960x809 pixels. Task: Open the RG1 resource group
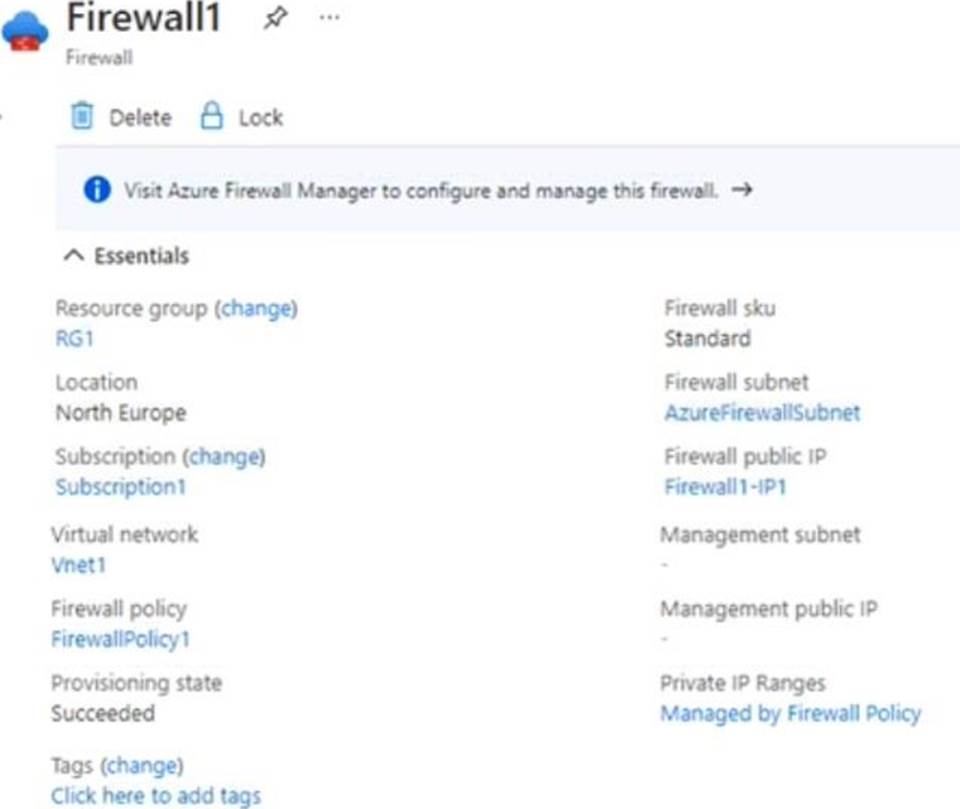[x=74, y=338]
